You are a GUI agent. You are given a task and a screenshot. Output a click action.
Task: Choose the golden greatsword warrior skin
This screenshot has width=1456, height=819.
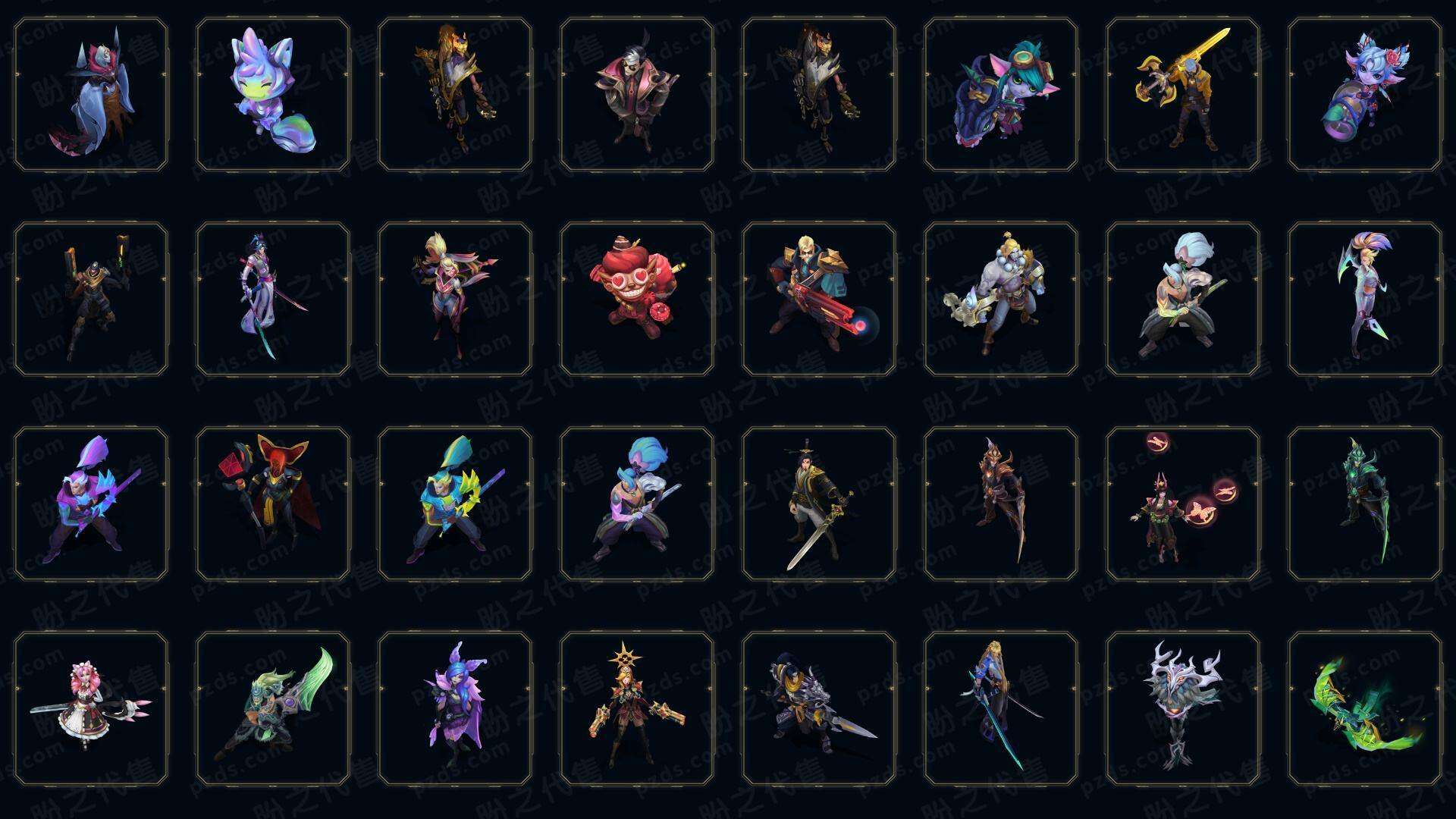[1183, 95]
